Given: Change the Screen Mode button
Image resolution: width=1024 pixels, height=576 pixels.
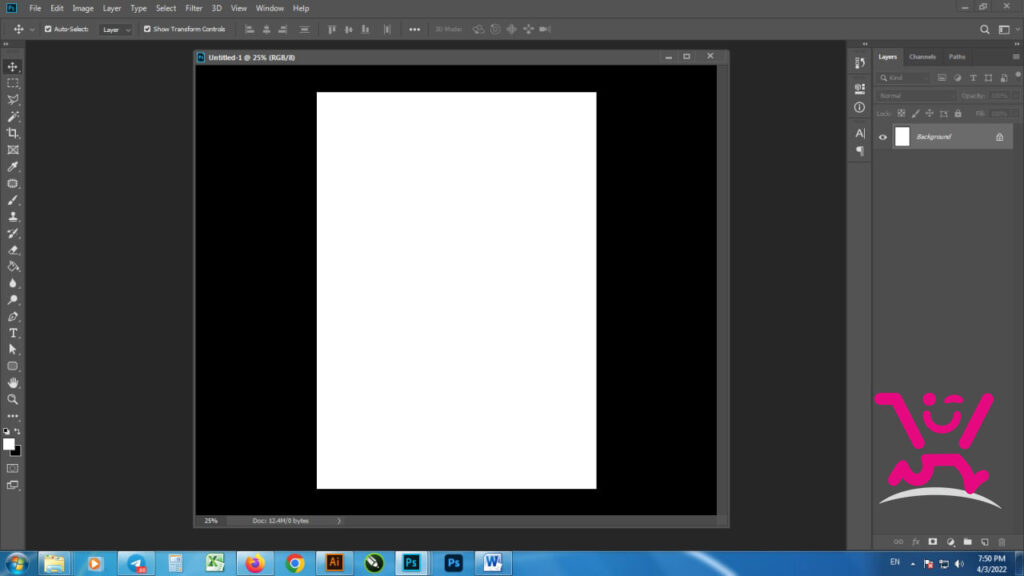Looking at the screenshot, I should coord(12,485).
